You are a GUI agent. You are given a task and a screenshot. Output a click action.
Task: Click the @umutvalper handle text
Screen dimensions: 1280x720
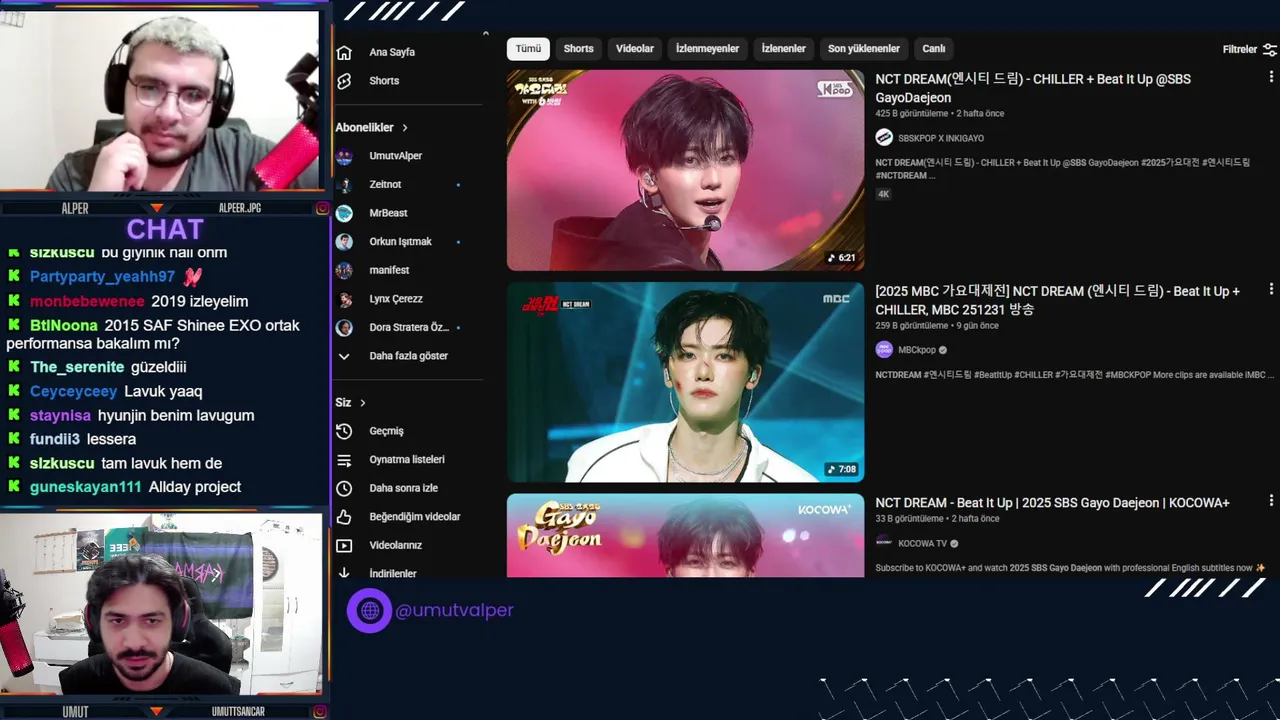[455, 610]
